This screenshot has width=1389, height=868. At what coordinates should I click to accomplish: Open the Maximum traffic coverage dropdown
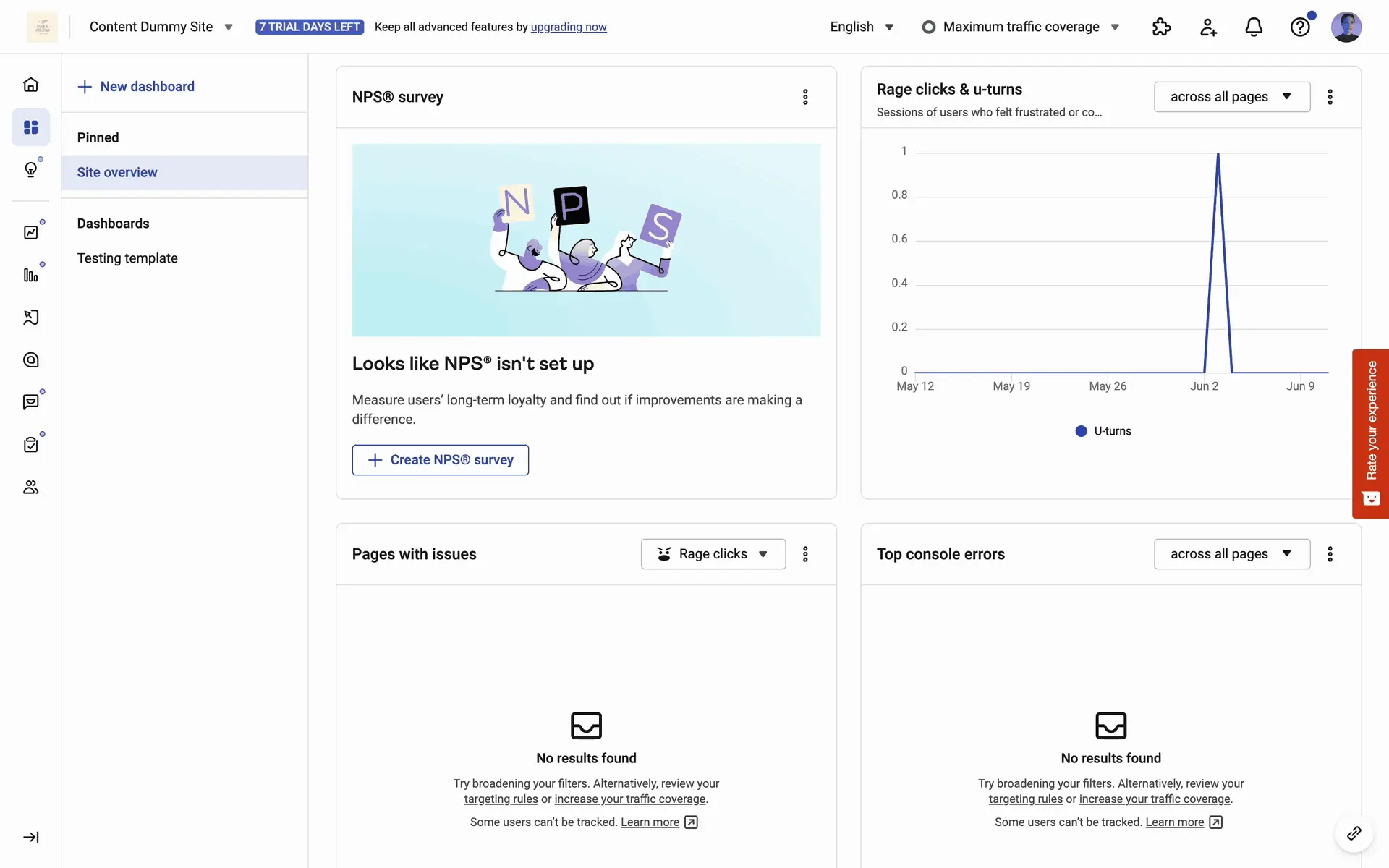pyautogui.click(x=1021, y=27)
